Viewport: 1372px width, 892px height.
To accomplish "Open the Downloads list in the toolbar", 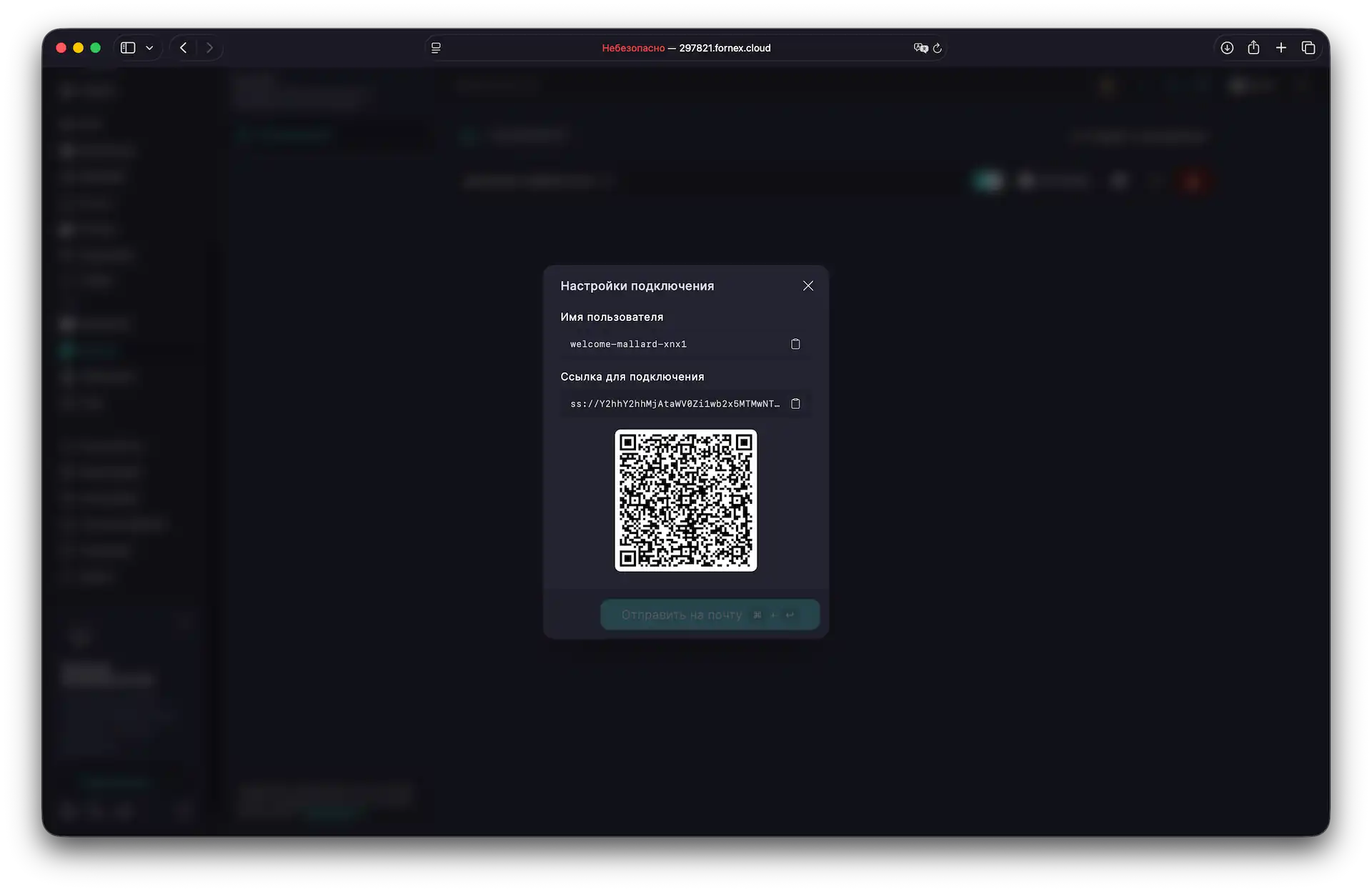I will [x=1226, y=48].
